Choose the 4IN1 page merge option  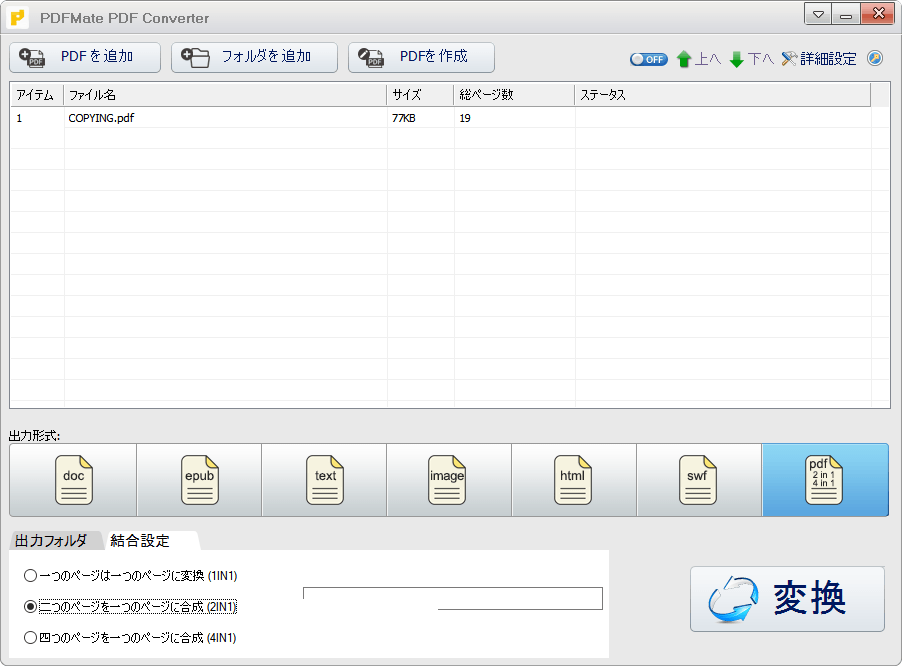[x=131, y=638]
